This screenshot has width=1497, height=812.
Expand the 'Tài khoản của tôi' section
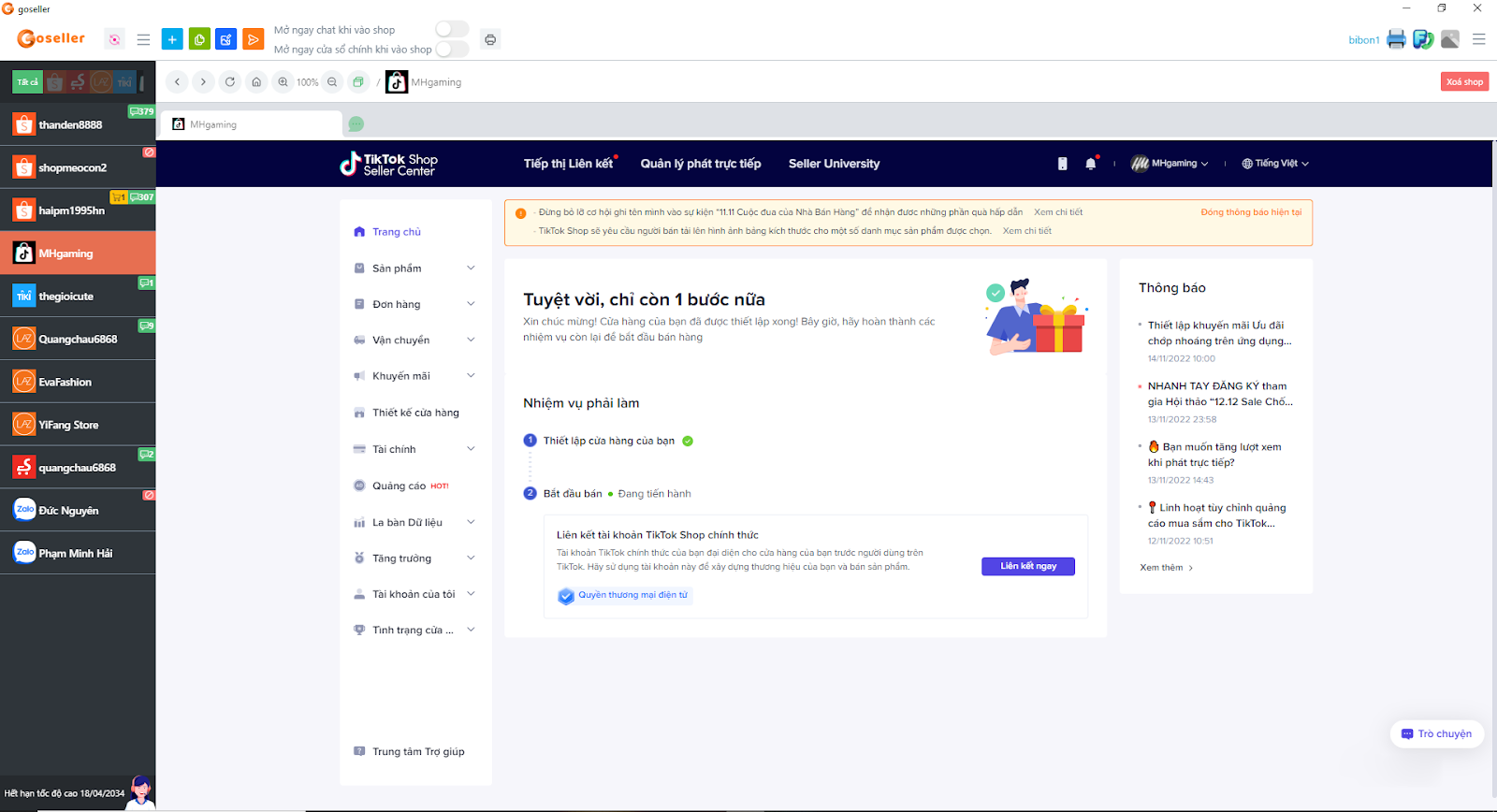click(x=415, y=594)
